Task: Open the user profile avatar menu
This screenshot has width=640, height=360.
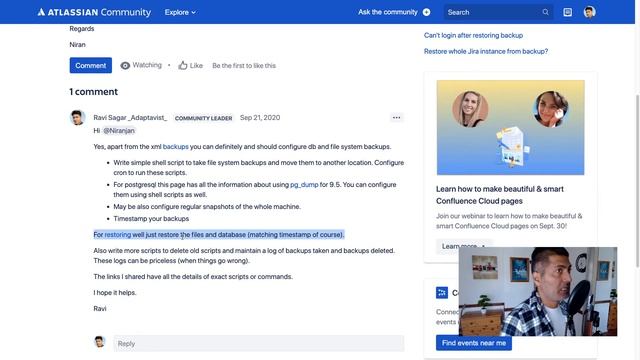Action: click(589, 12)
